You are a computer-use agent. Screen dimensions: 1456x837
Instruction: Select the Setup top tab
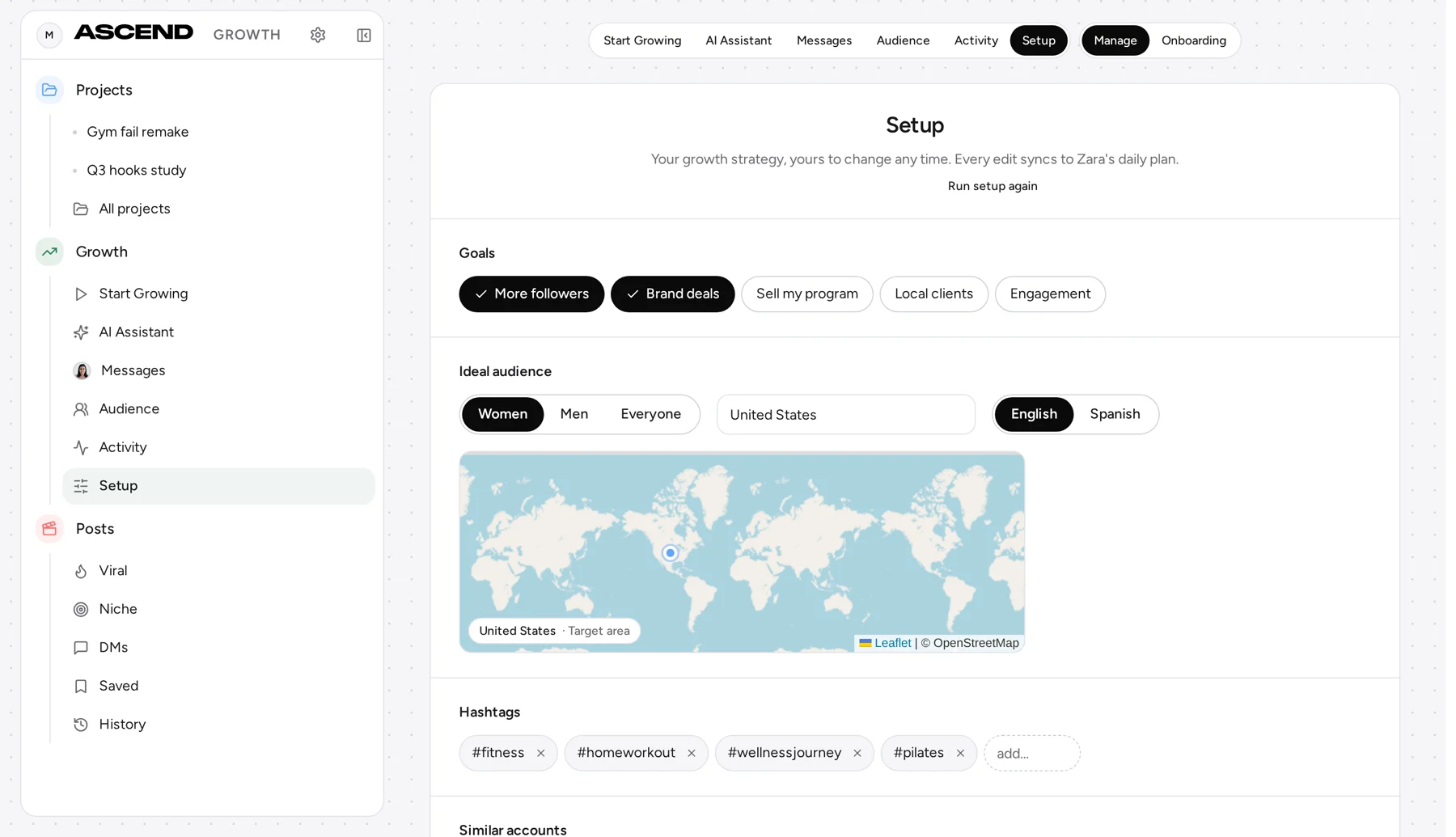[x=1039, y=40]
